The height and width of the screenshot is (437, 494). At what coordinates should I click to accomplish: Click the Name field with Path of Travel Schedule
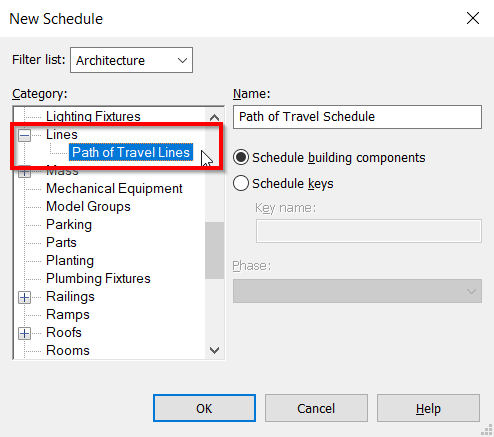click(x=357, y=117)
